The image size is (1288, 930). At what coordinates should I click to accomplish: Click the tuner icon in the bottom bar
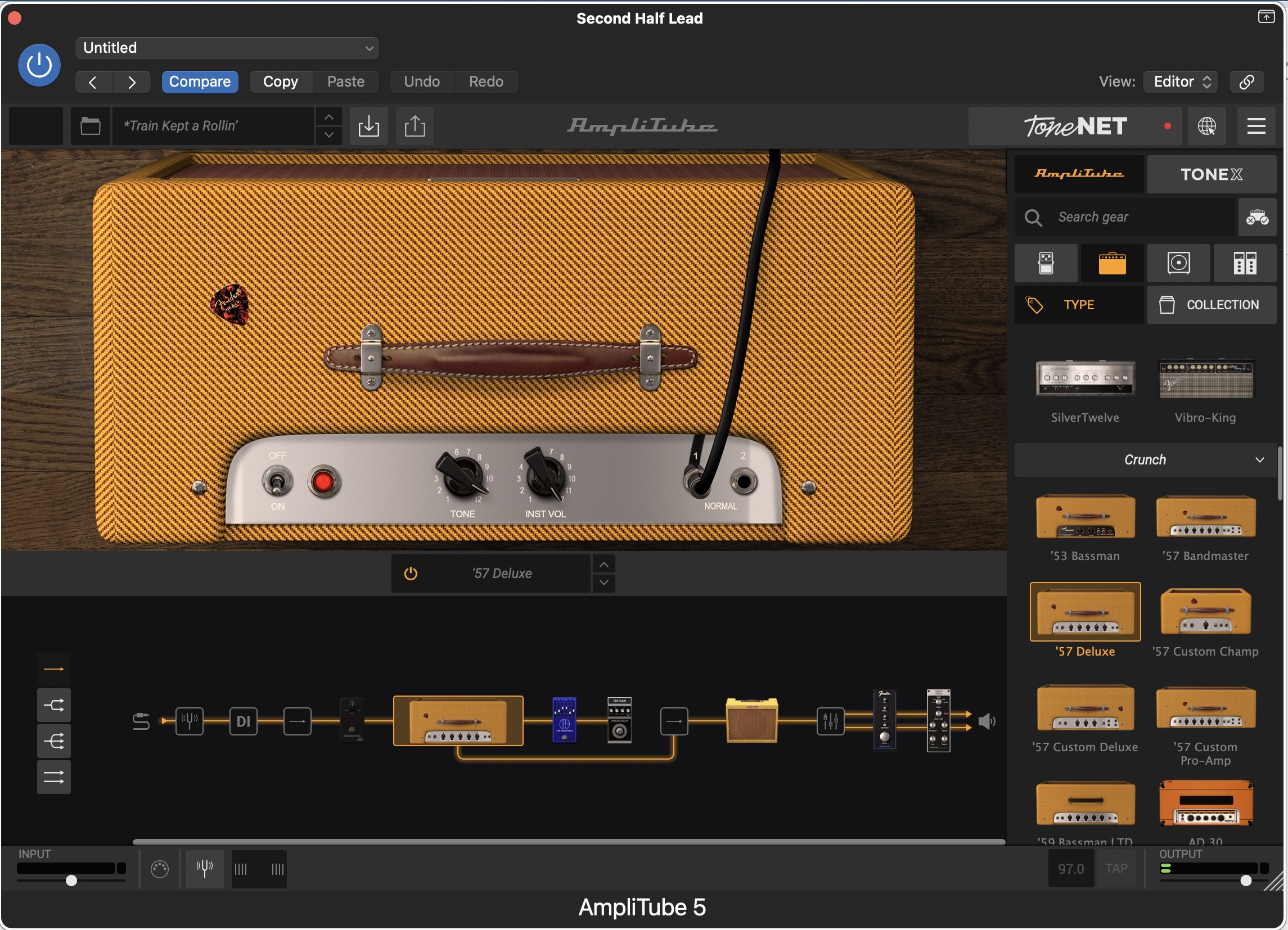point(204,869)
